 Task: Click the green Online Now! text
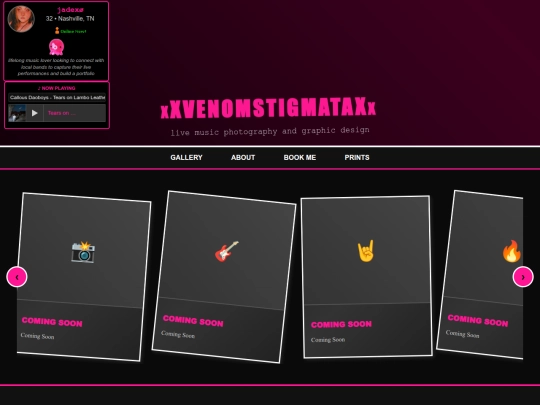point(73,31)
